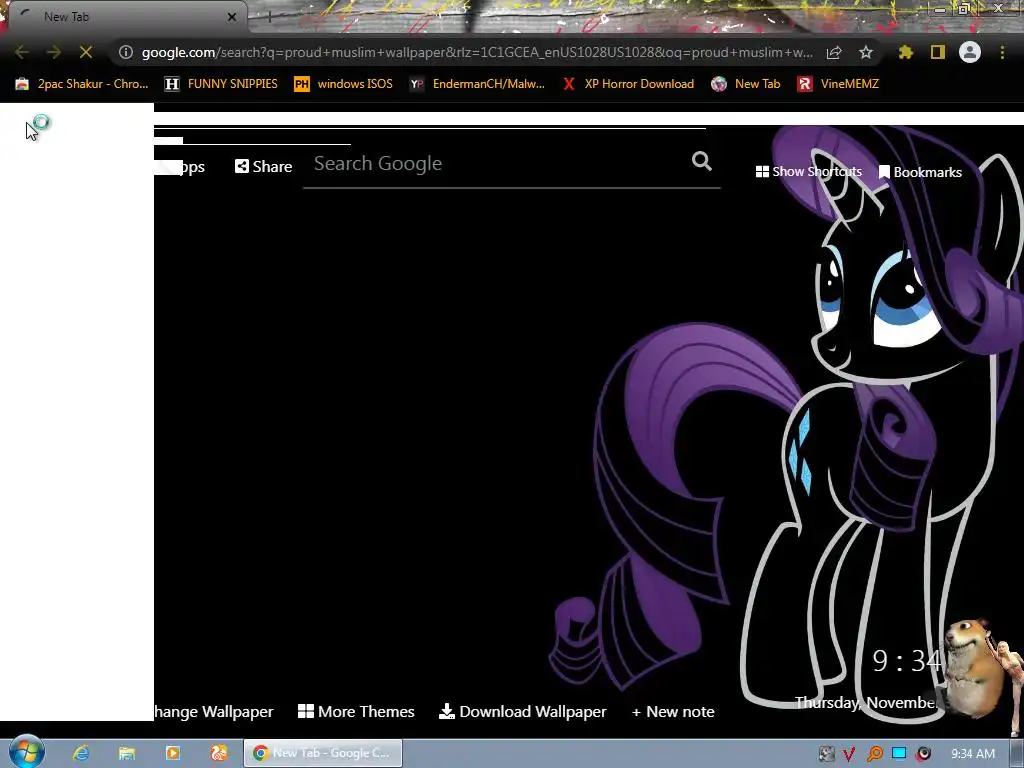
Task: Open the 2pac Shakur bookmark
Action: tap(82, 84)
